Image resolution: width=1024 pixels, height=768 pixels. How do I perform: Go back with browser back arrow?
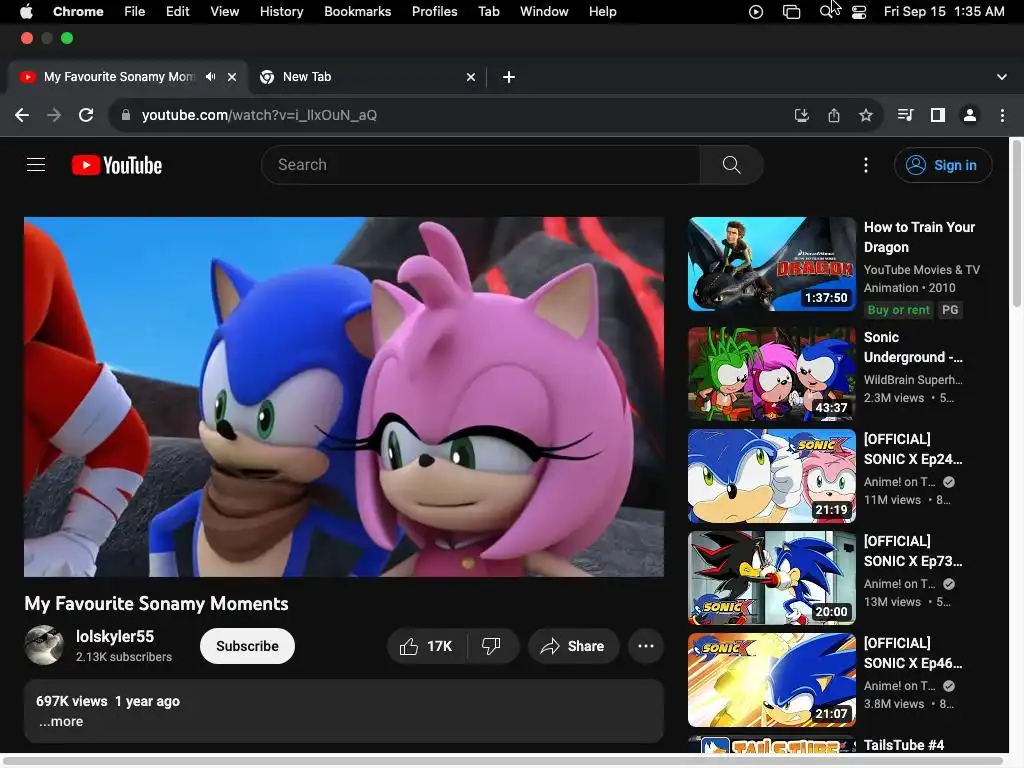[x=22, y=115]
